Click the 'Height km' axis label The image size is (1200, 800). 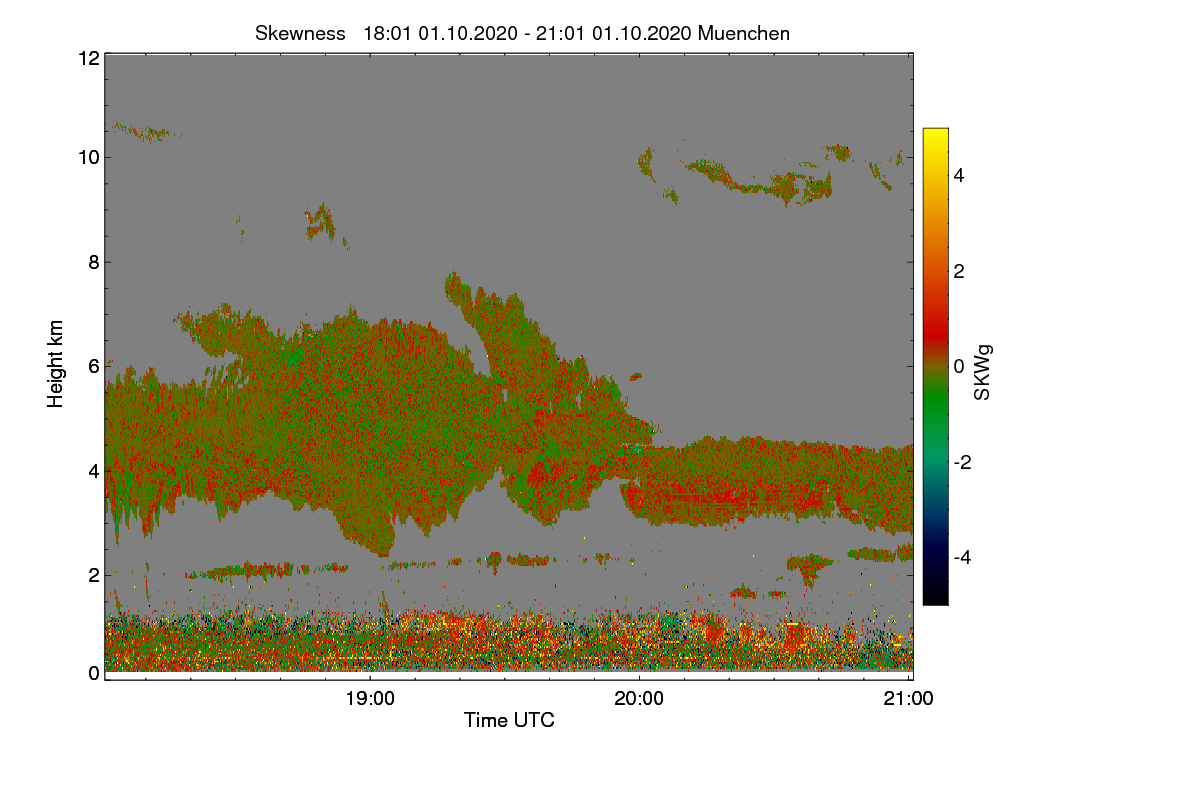[56, 364]
